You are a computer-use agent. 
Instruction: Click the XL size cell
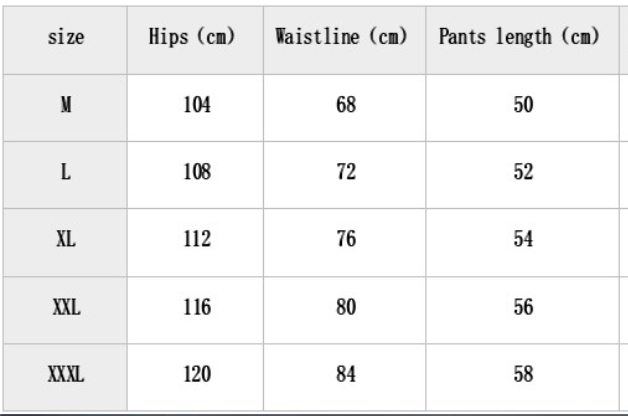[66, 240]
